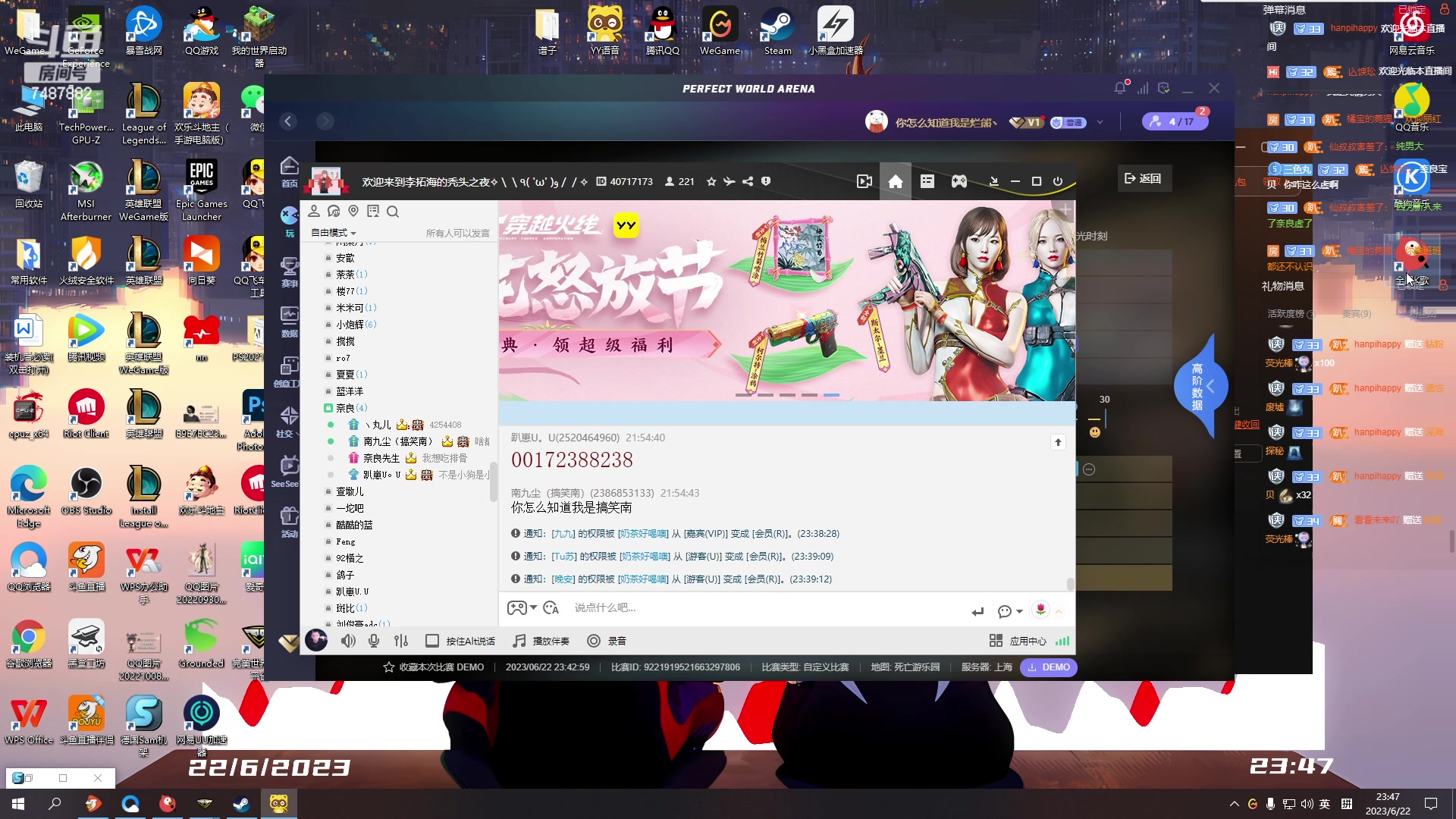Open 赛事 in Arena sidebar
This screenshot has height=819, width=1456.
click(x=290, y=271)
